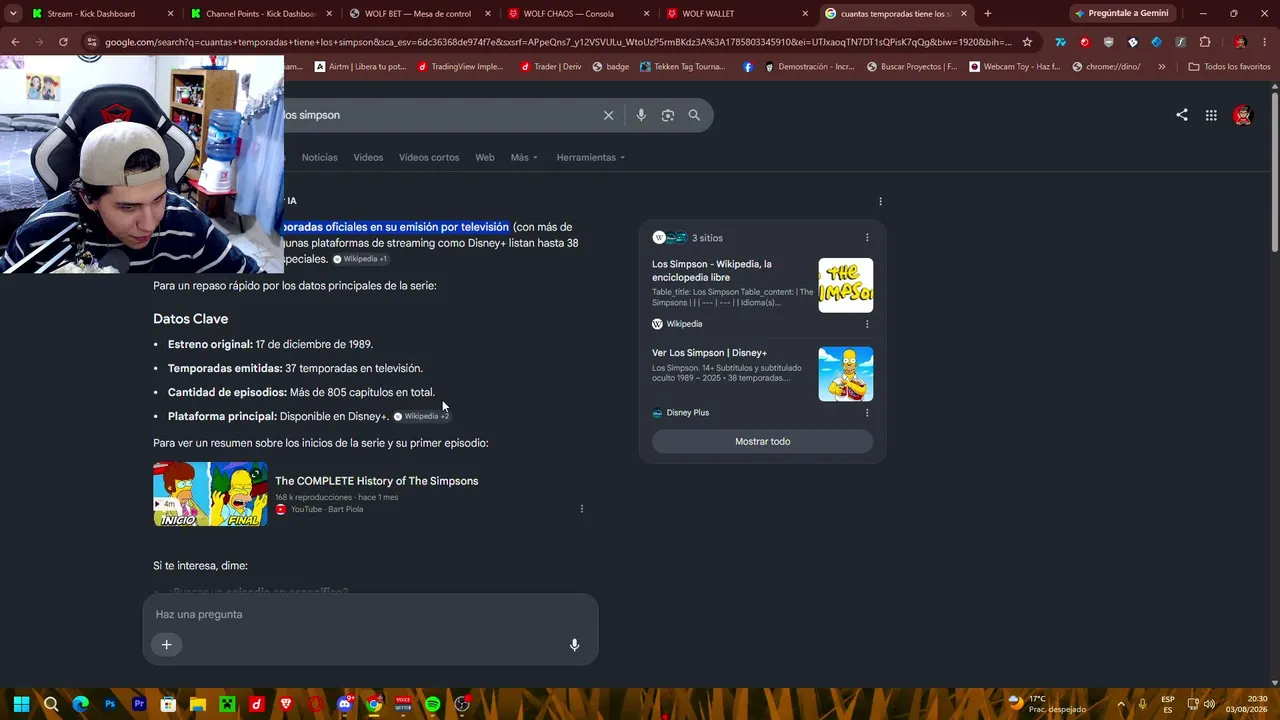Focus the Google search box

[x=440, y=115]
